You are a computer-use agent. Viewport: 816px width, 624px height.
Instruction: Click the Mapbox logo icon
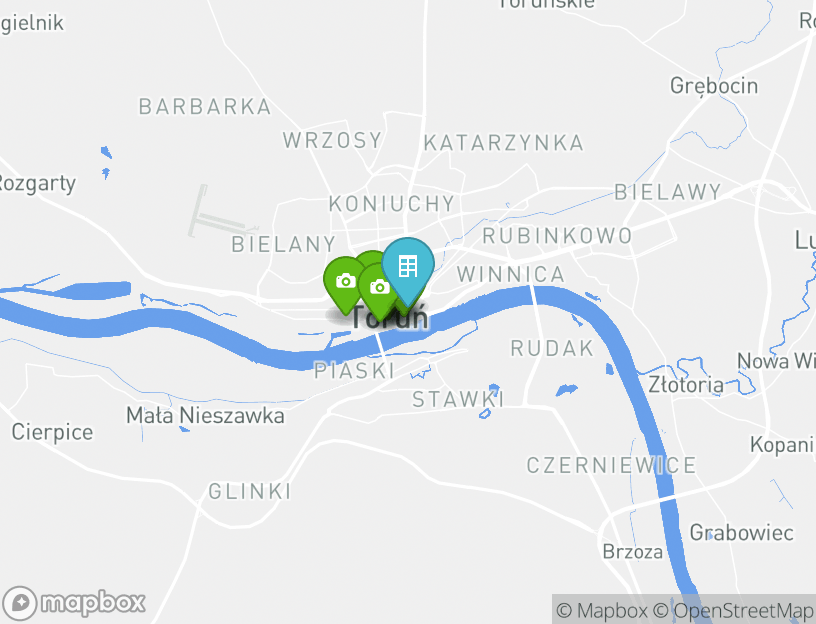tap(20, 604)
